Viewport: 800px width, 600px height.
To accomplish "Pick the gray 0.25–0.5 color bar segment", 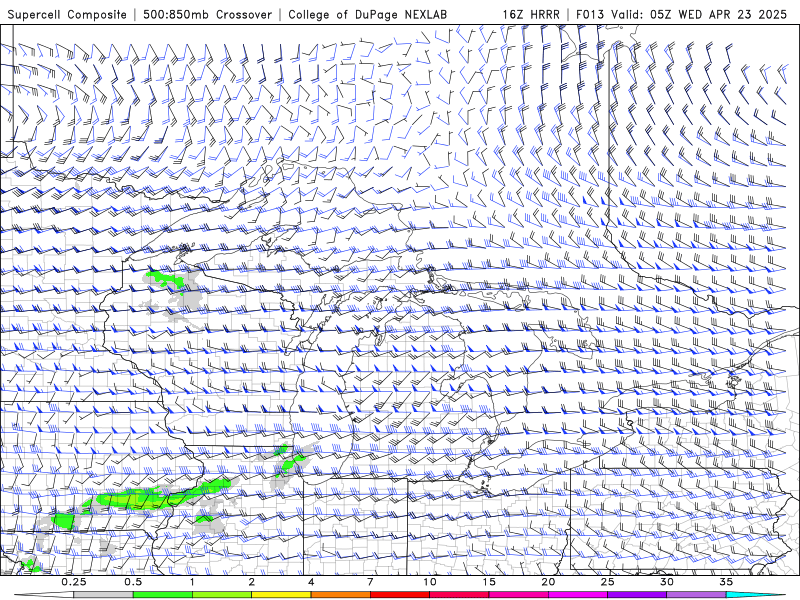I will pyautogui.click(x=104, y=595).
